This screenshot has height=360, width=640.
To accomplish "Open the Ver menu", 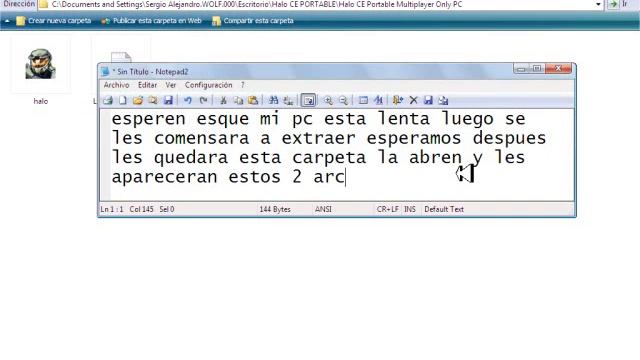I will pos(171,85).
